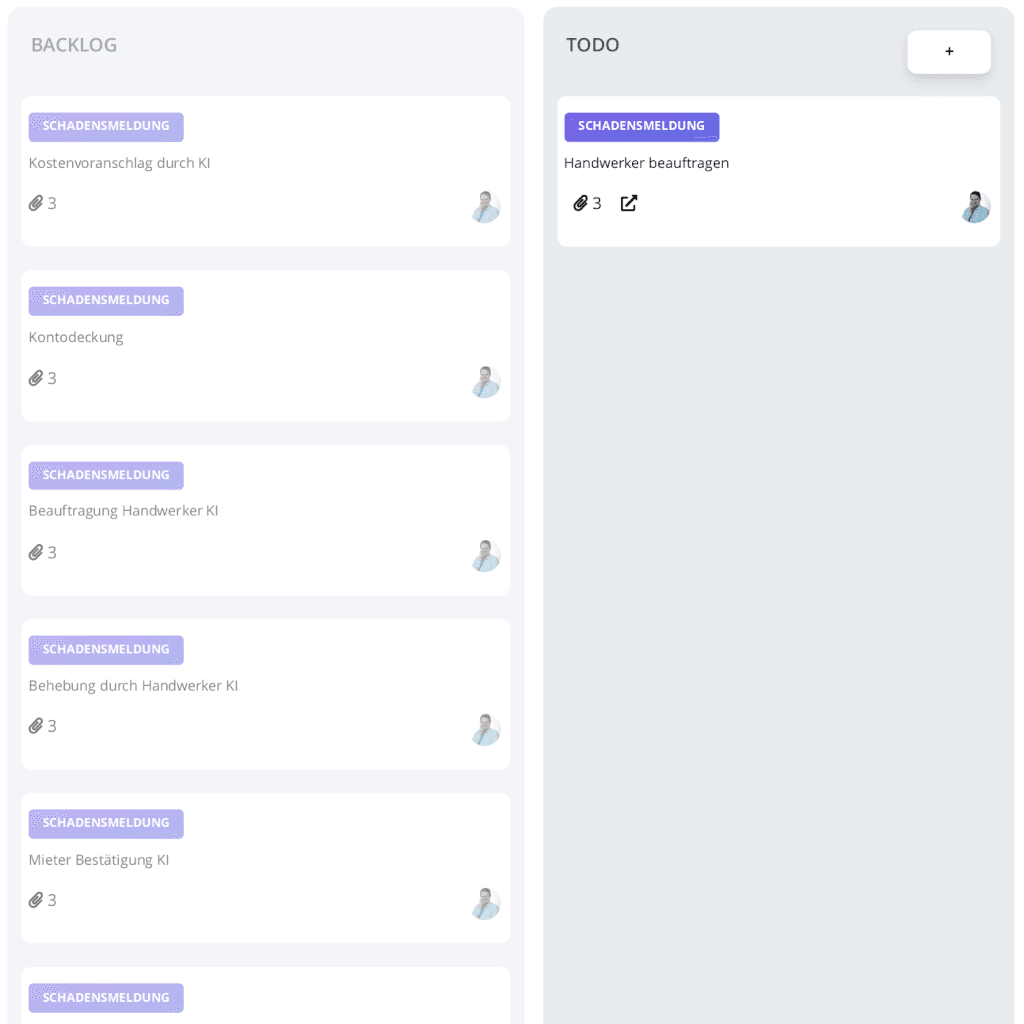The image size is (1024, 1024).
Task: Open attachments on the Behebung durch Handwerker KI card
Action: click(37, 726)
